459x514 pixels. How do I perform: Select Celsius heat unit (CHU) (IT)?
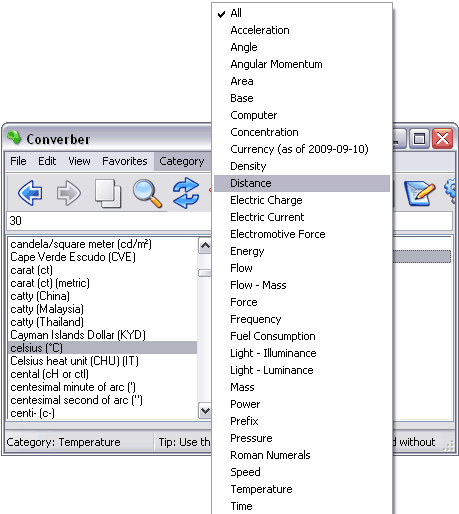[x=102, y=361]
